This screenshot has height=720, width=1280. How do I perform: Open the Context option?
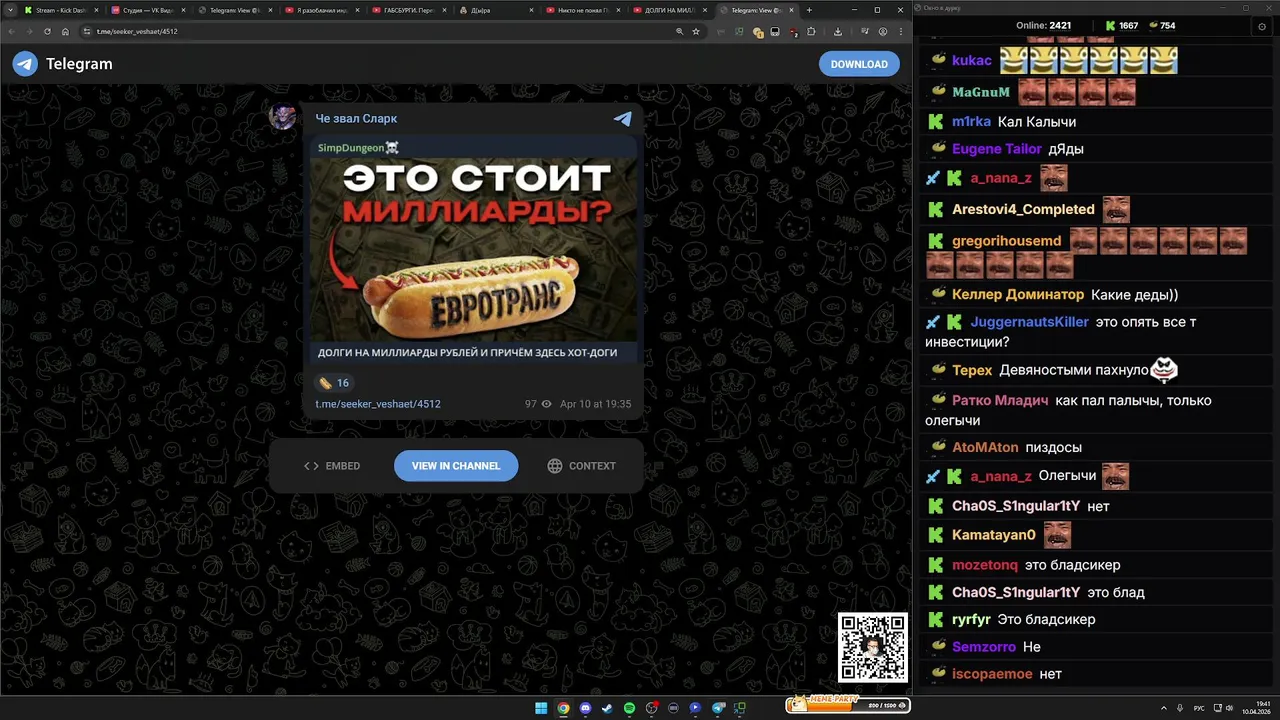[582, 466]
